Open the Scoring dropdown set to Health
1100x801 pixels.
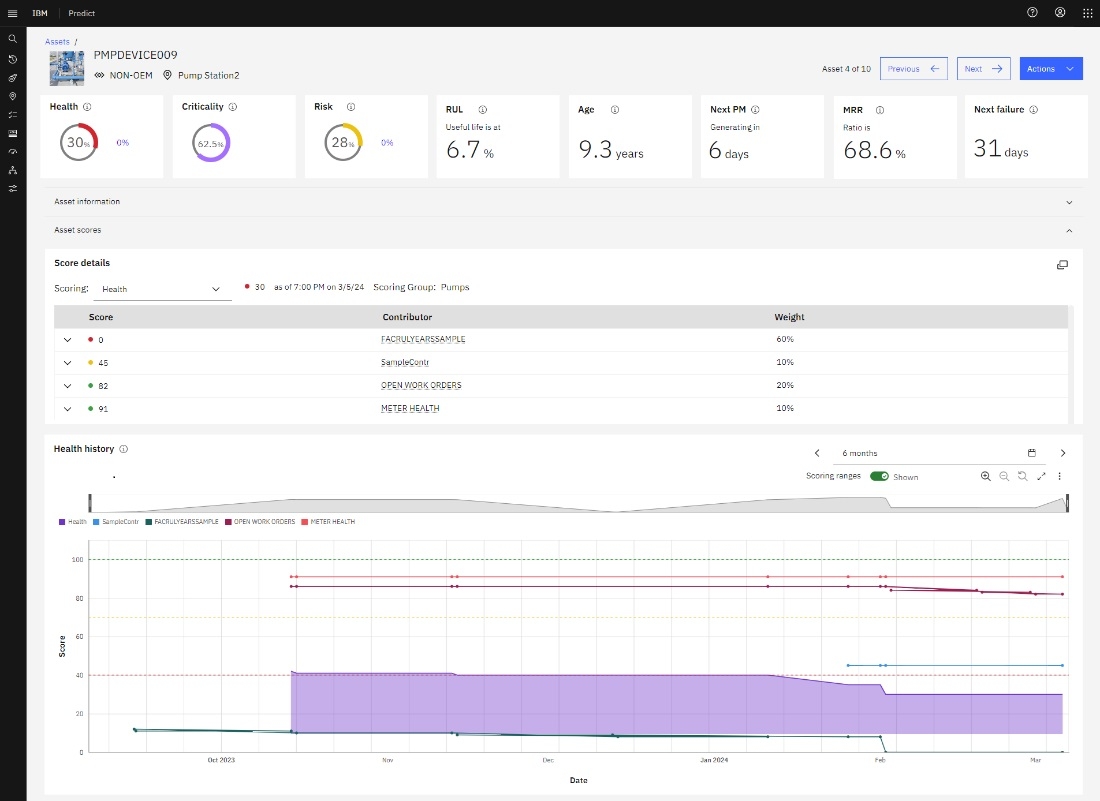point(162,289)
